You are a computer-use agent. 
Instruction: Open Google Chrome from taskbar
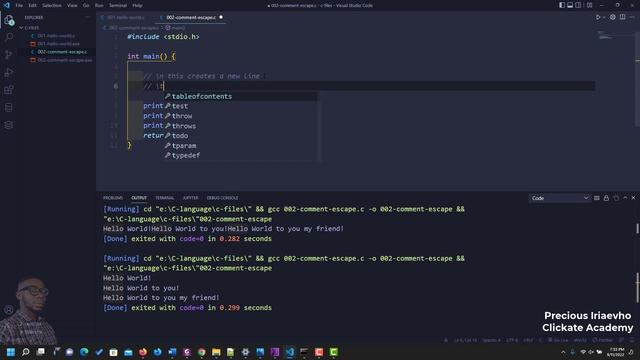pos(202,352)
